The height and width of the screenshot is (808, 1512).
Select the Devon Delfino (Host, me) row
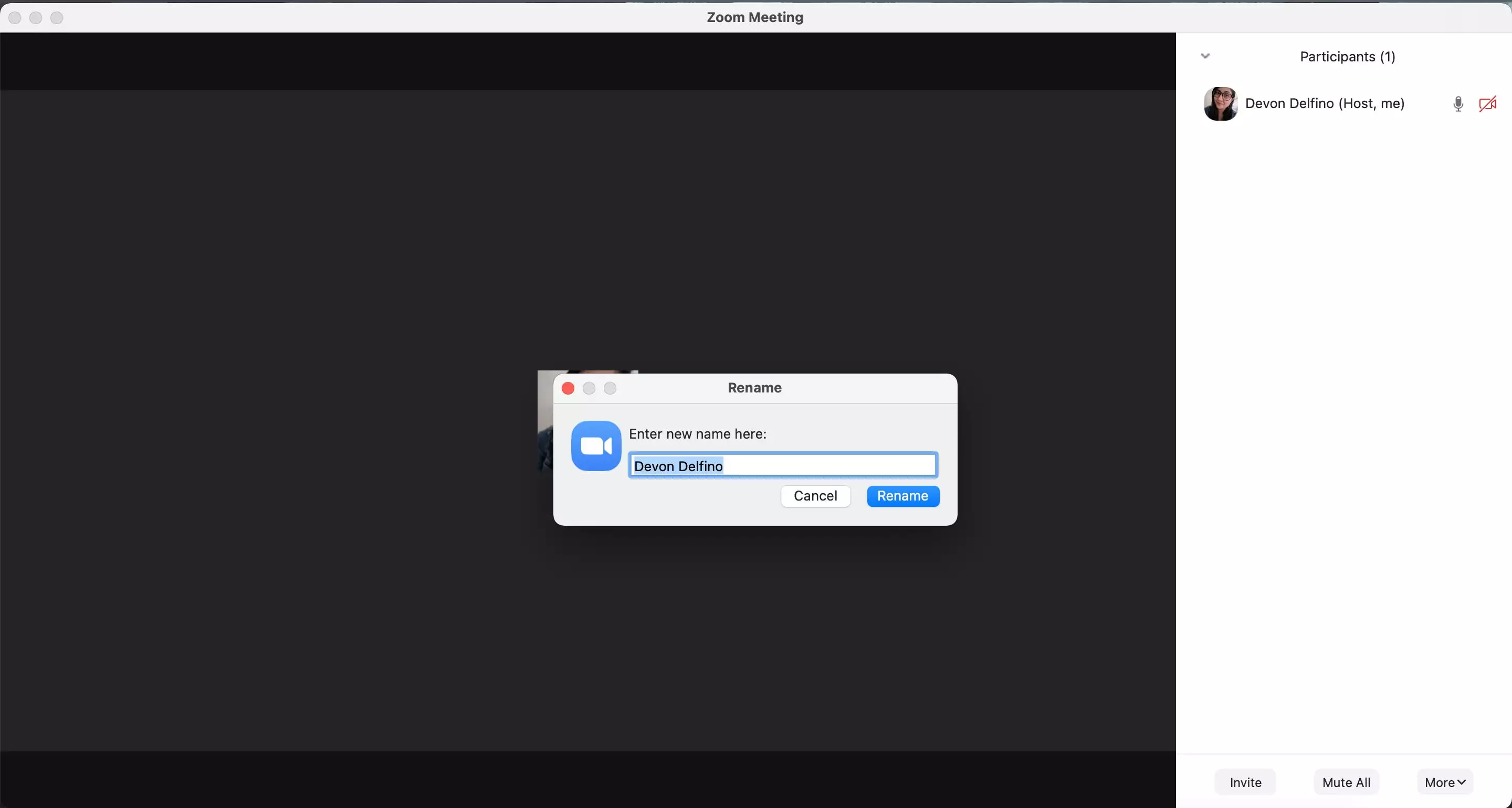pyautogui.click(x=1324, y=104)
